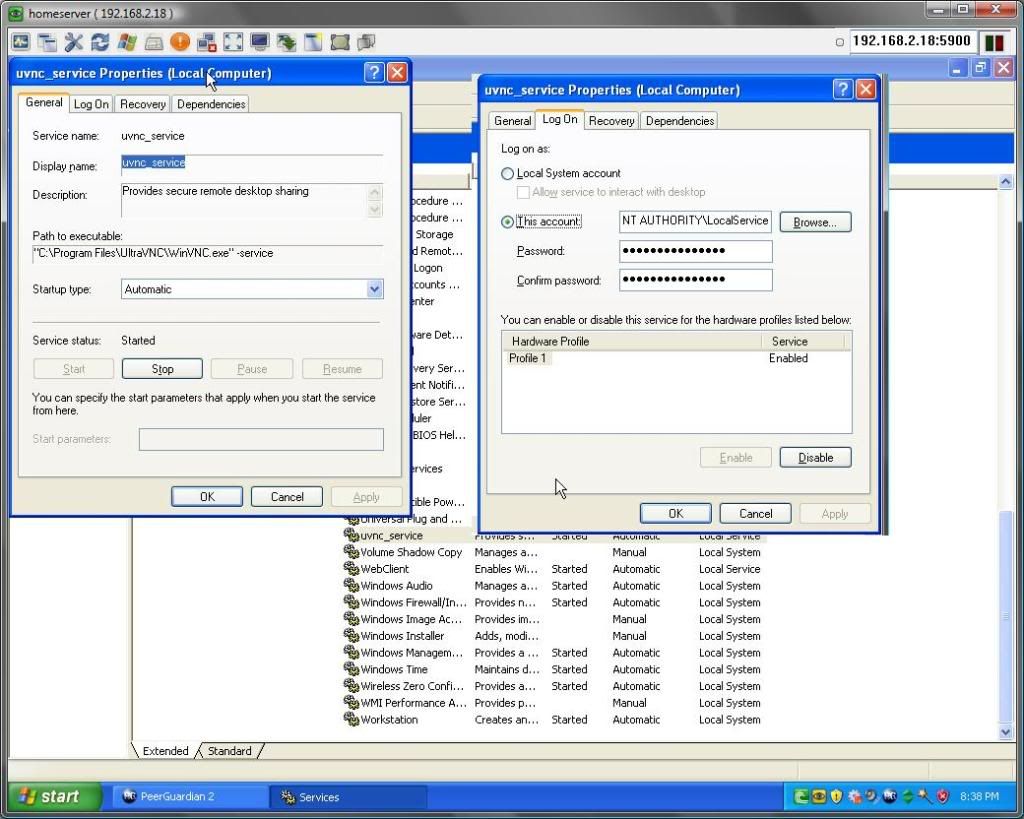Stop the uvnc_service with the Stop button
This screenshot has width=1024, height=819.
point(162,369)
